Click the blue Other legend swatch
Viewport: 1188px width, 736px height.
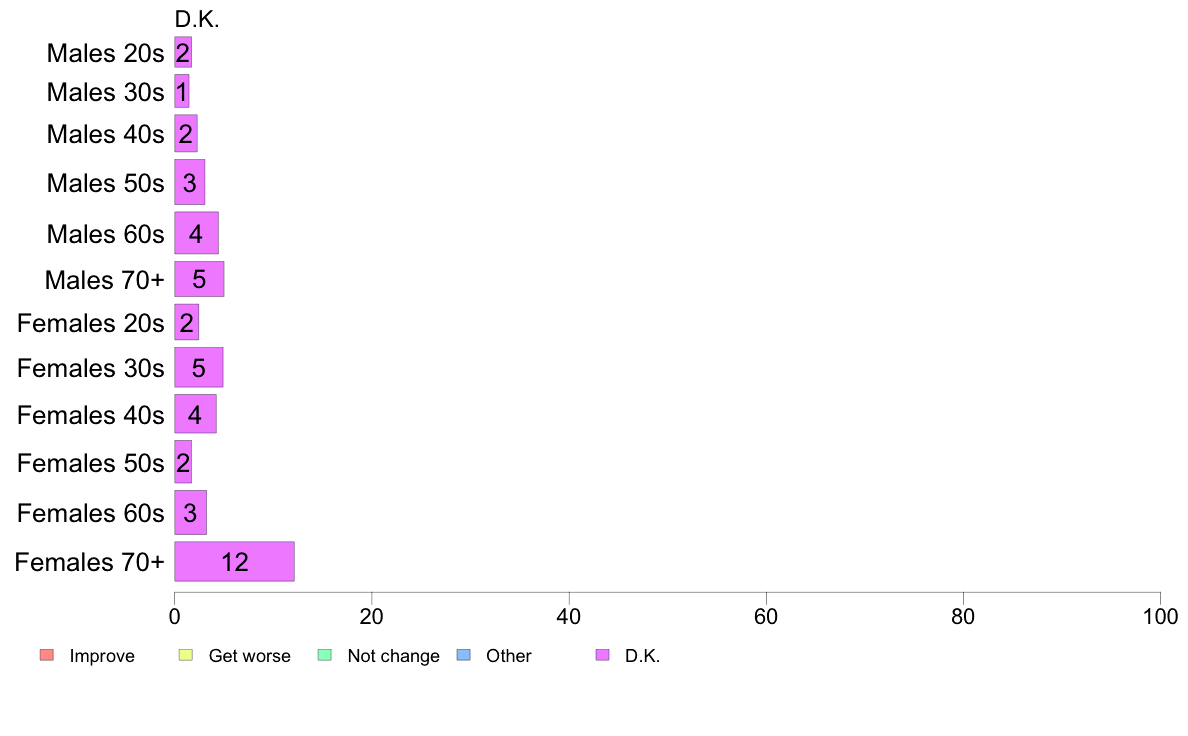[464, 655]
